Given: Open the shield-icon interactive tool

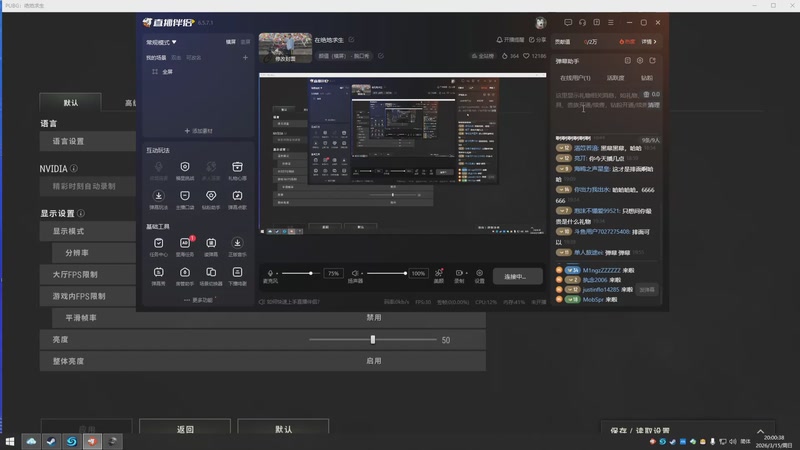Looking at the screenshot, I should point(185,167).
